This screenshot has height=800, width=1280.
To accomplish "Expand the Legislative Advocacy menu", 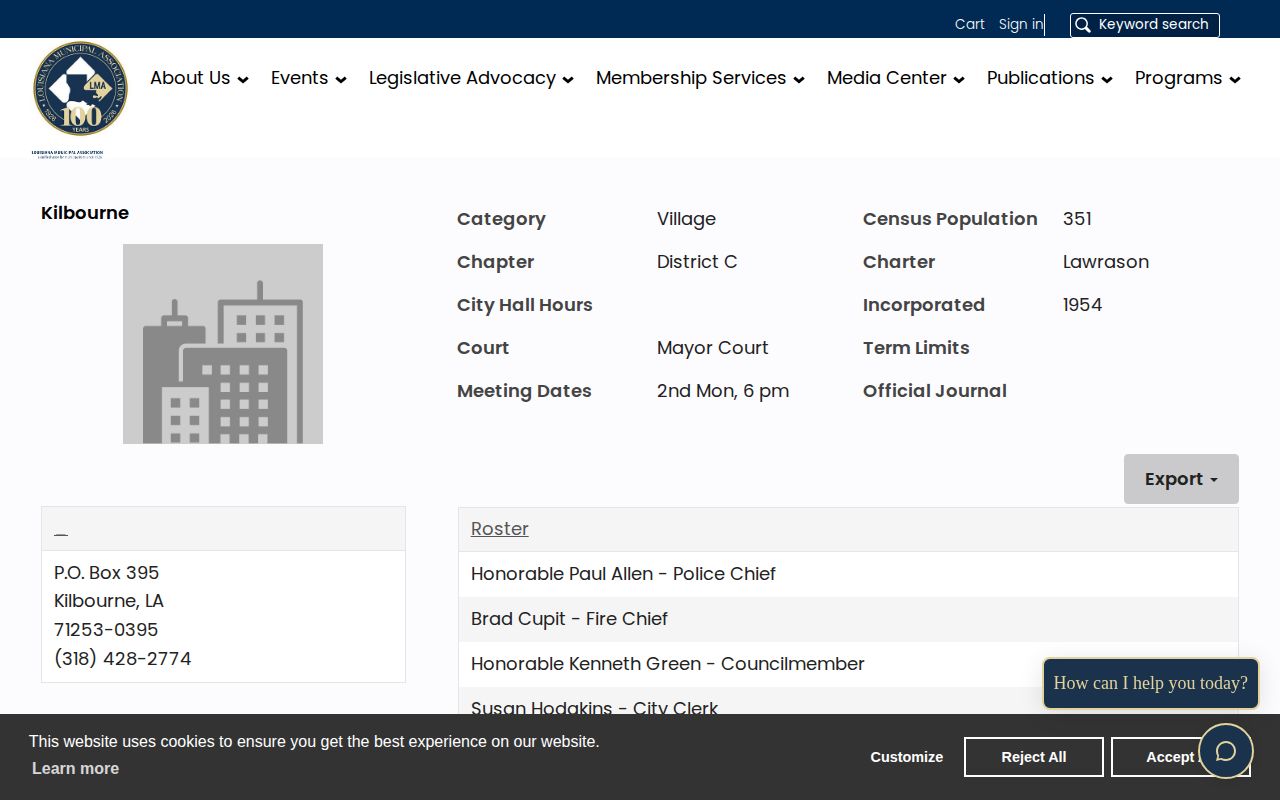I will (471, 78).
